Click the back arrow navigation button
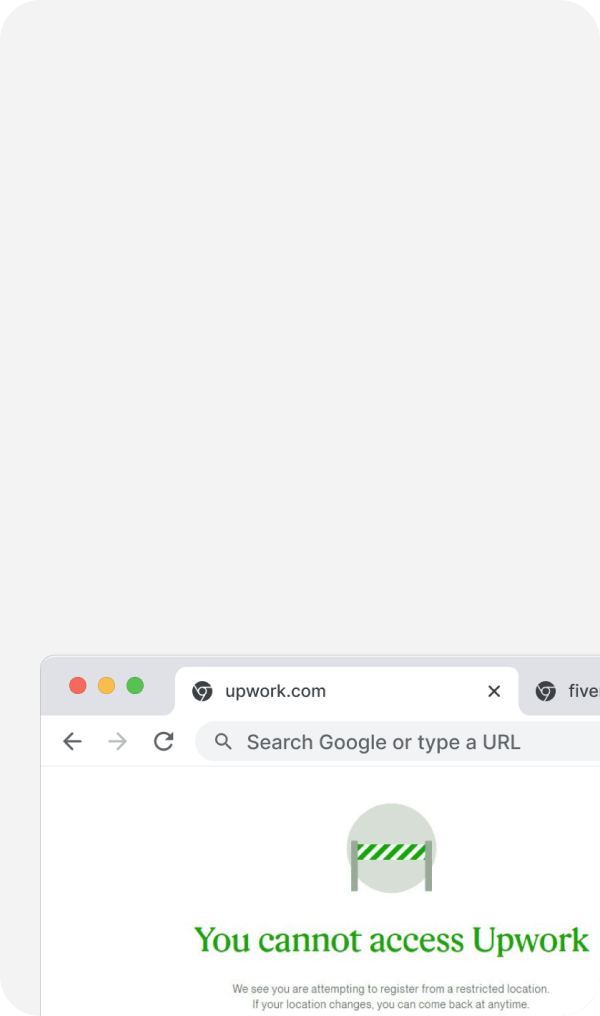Viewport: 600px width, 1016px height. point(72,742)
